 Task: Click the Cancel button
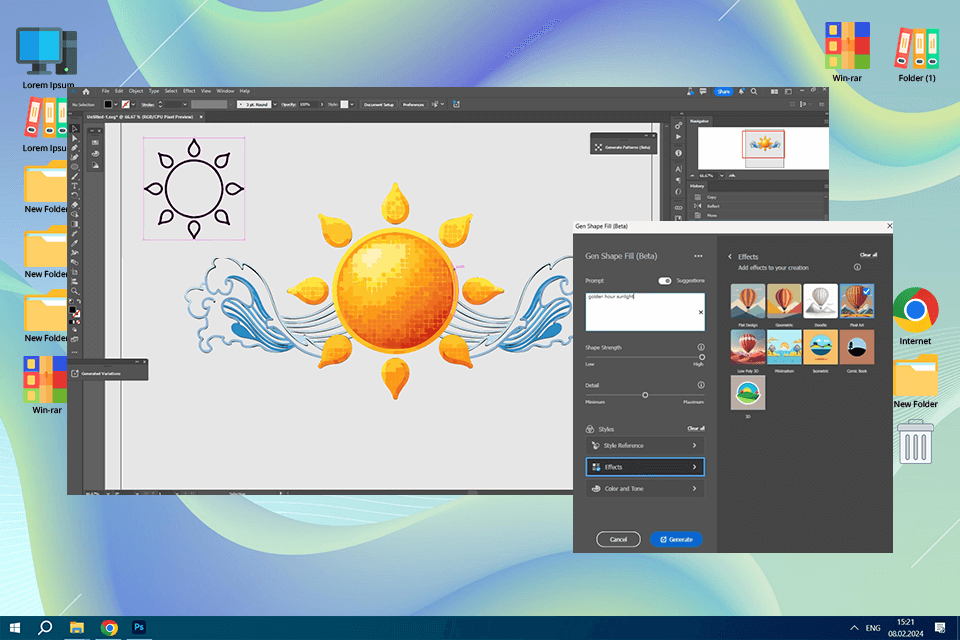pos(618,540)
